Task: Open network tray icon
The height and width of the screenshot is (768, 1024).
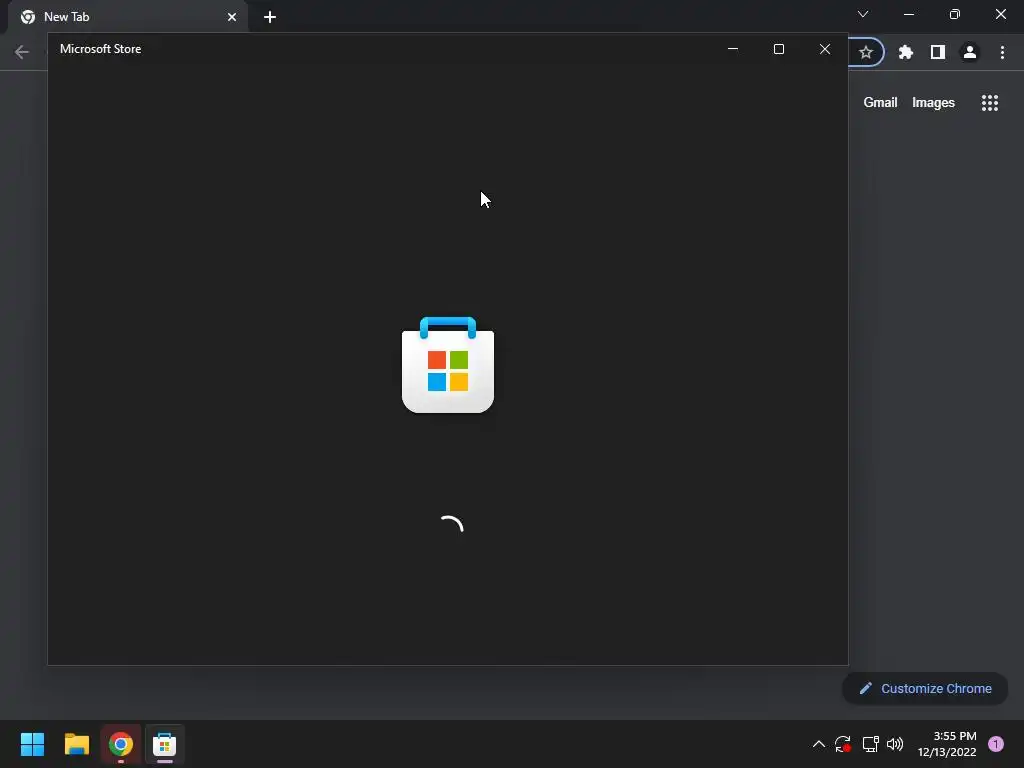Action: point(871,744)
